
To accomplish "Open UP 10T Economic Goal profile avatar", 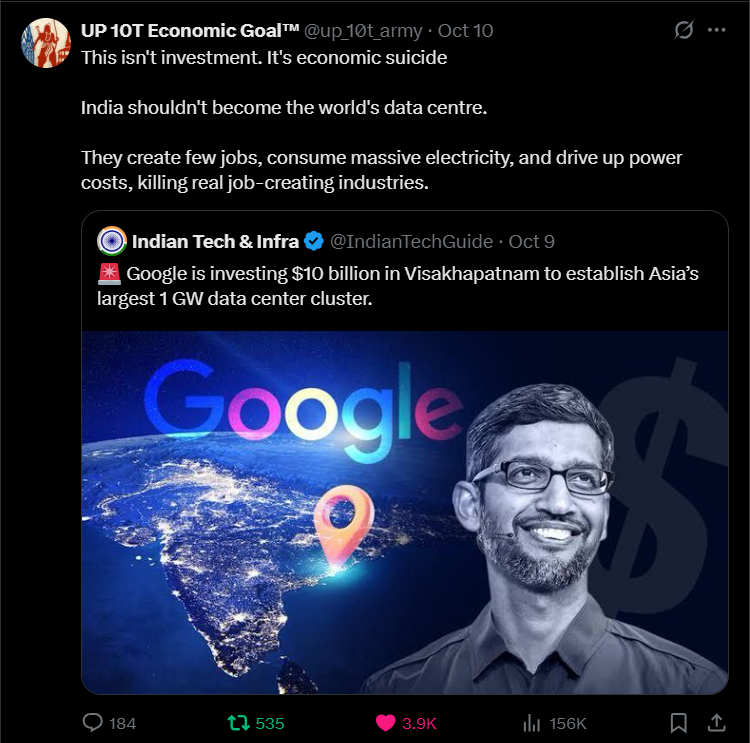I will (x=46, y=43).
